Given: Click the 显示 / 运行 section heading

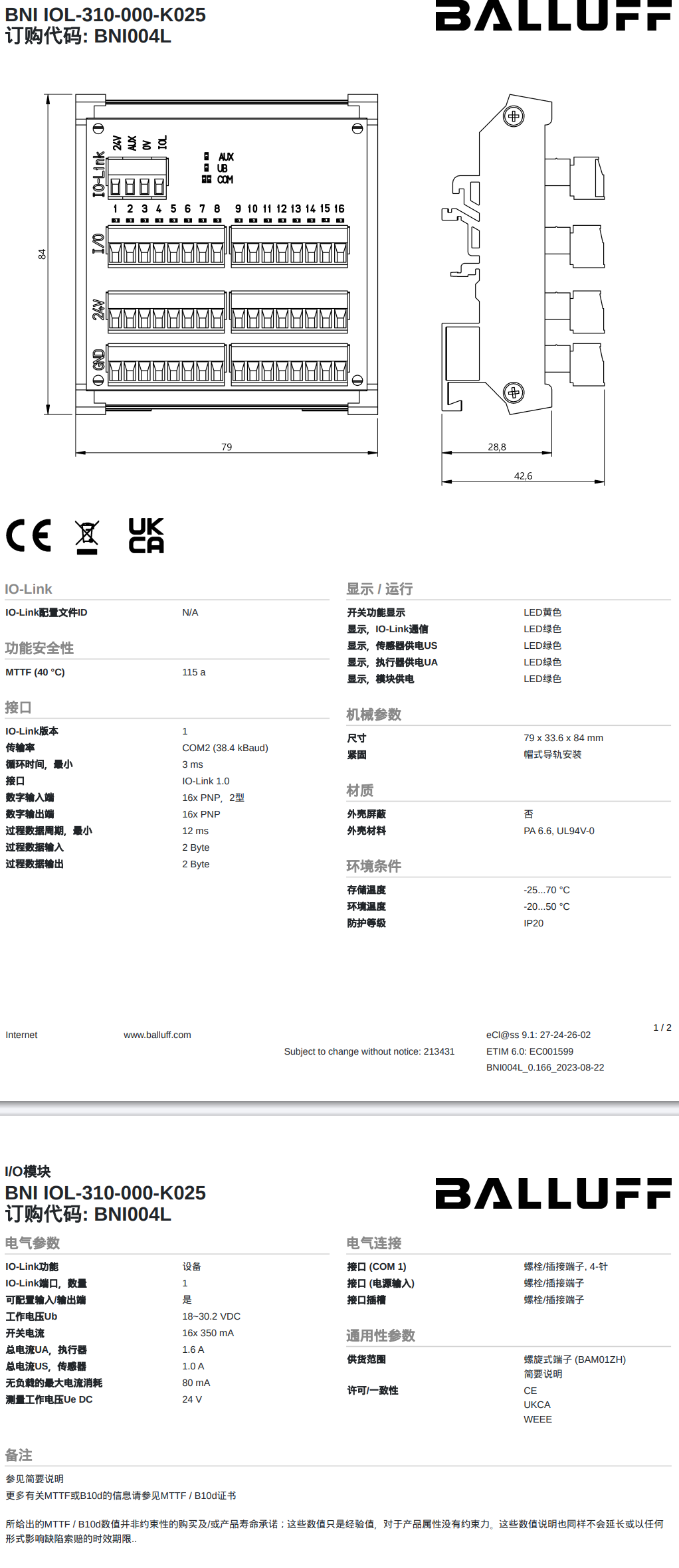Looking at the screenshot, I should pos(379,589).
